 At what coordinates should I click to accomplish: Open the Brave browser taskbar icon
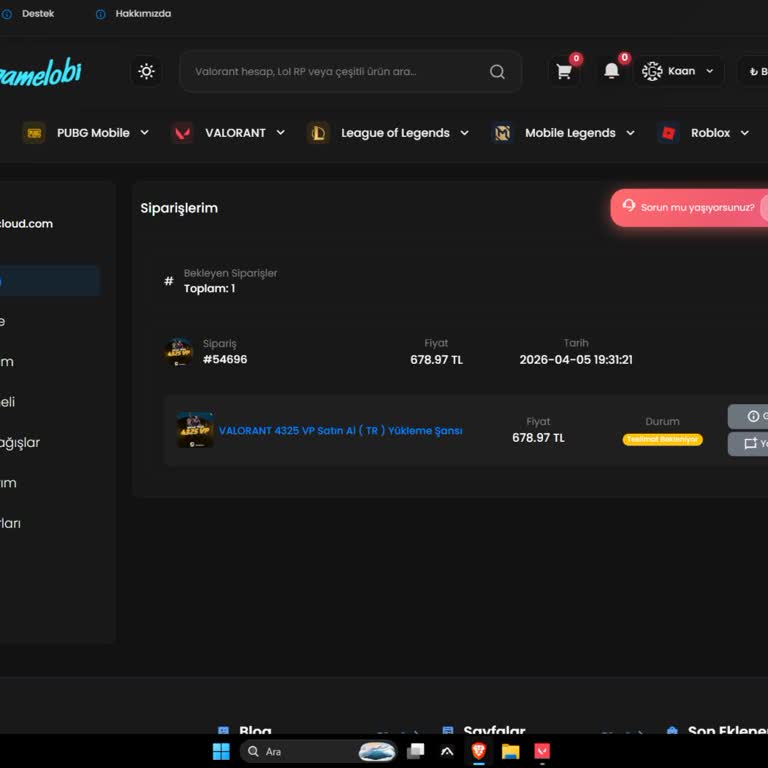479,751
